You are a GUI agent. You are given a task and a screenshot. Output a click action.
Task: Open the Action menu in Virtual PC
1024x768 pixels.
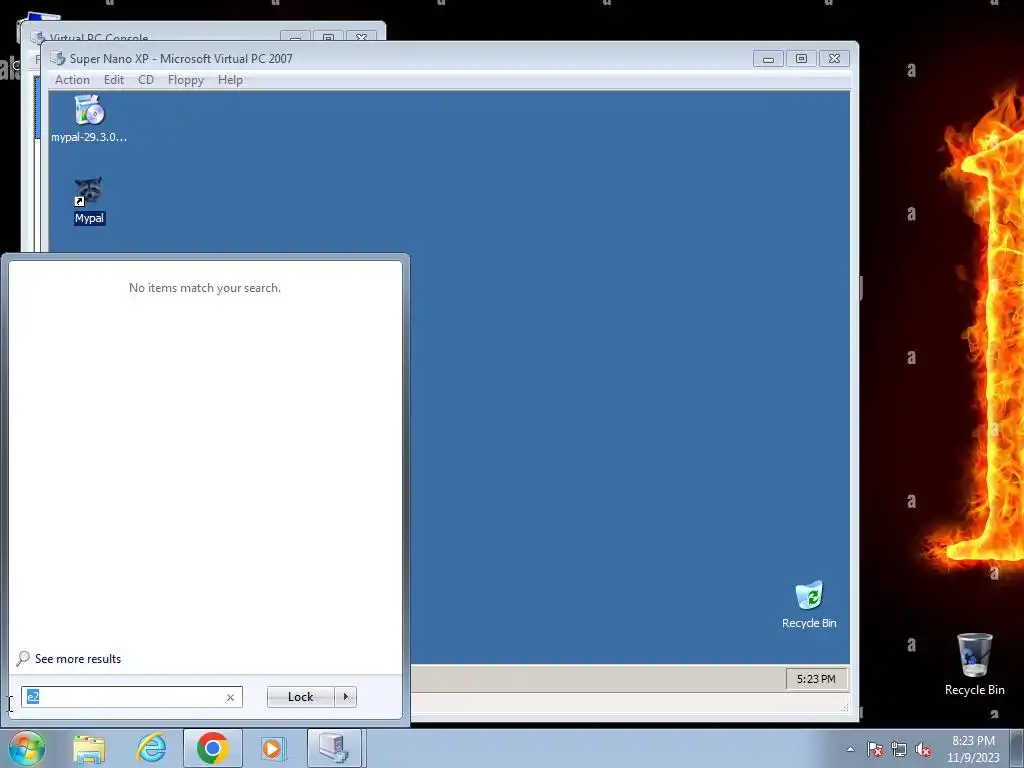(72, 80)
